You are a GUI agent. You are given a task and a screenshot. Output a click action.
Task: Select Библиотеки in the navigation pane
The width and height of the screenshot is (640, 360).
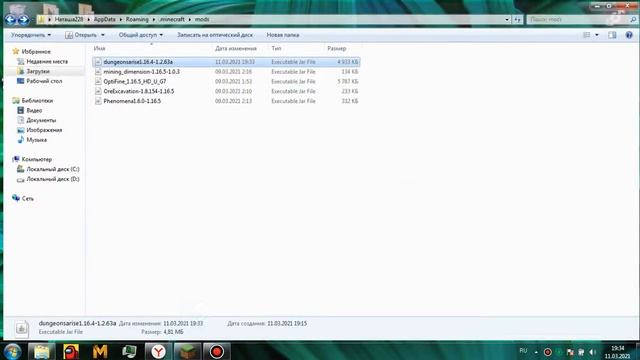coord(37,100)
